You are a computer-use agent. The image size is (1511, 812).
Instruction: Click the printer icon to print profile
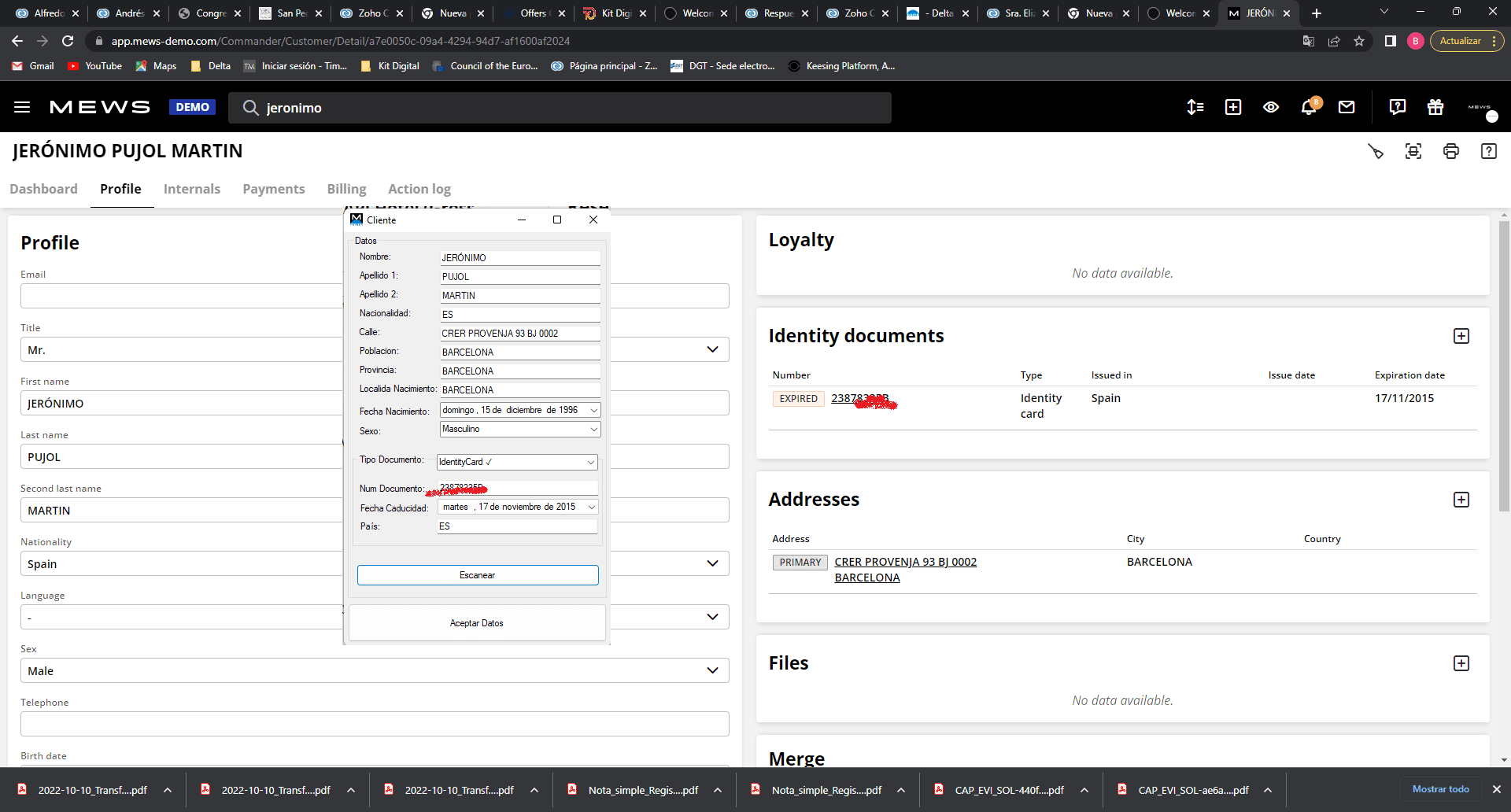pos(1451,151)
